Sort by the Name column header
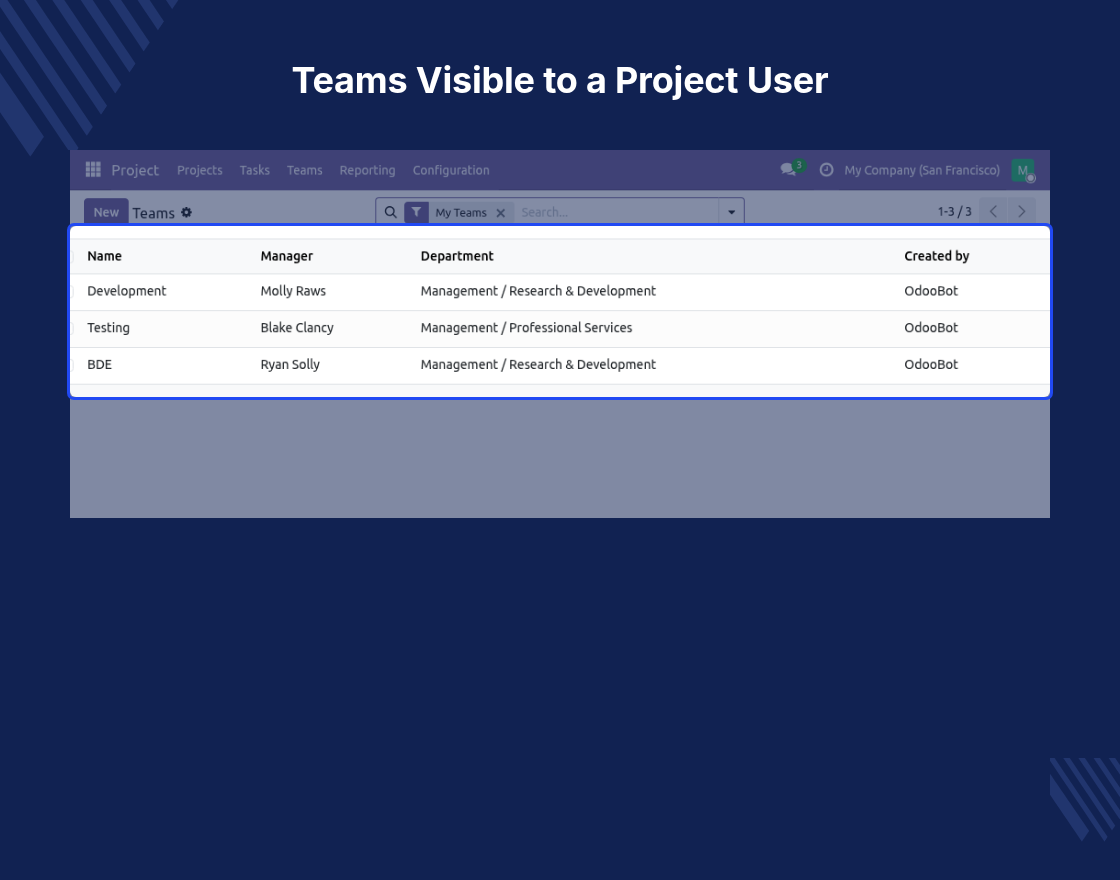The image size is (1120, 880). tap(104, 256)
